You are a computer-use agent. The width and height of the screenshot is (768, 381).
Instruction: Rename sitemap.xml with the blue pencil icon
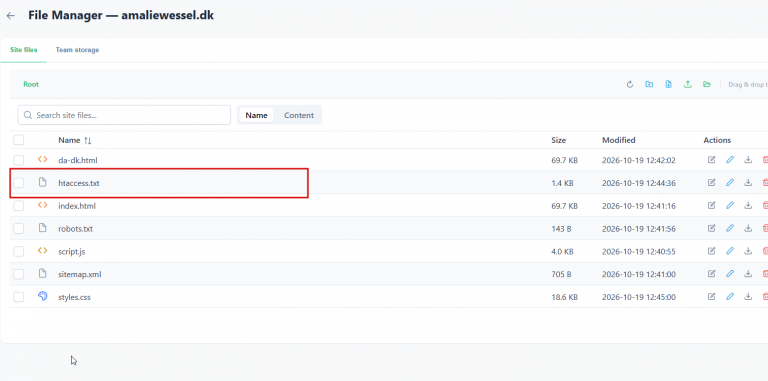point(730,274)
